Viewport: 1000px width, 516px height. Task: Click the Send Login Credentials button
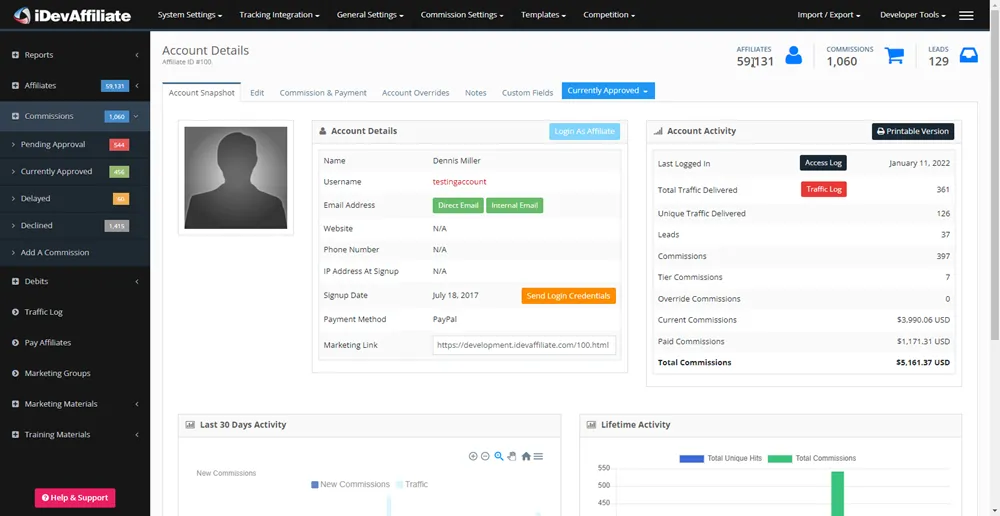pyautogui.click(x=568, y=296)
